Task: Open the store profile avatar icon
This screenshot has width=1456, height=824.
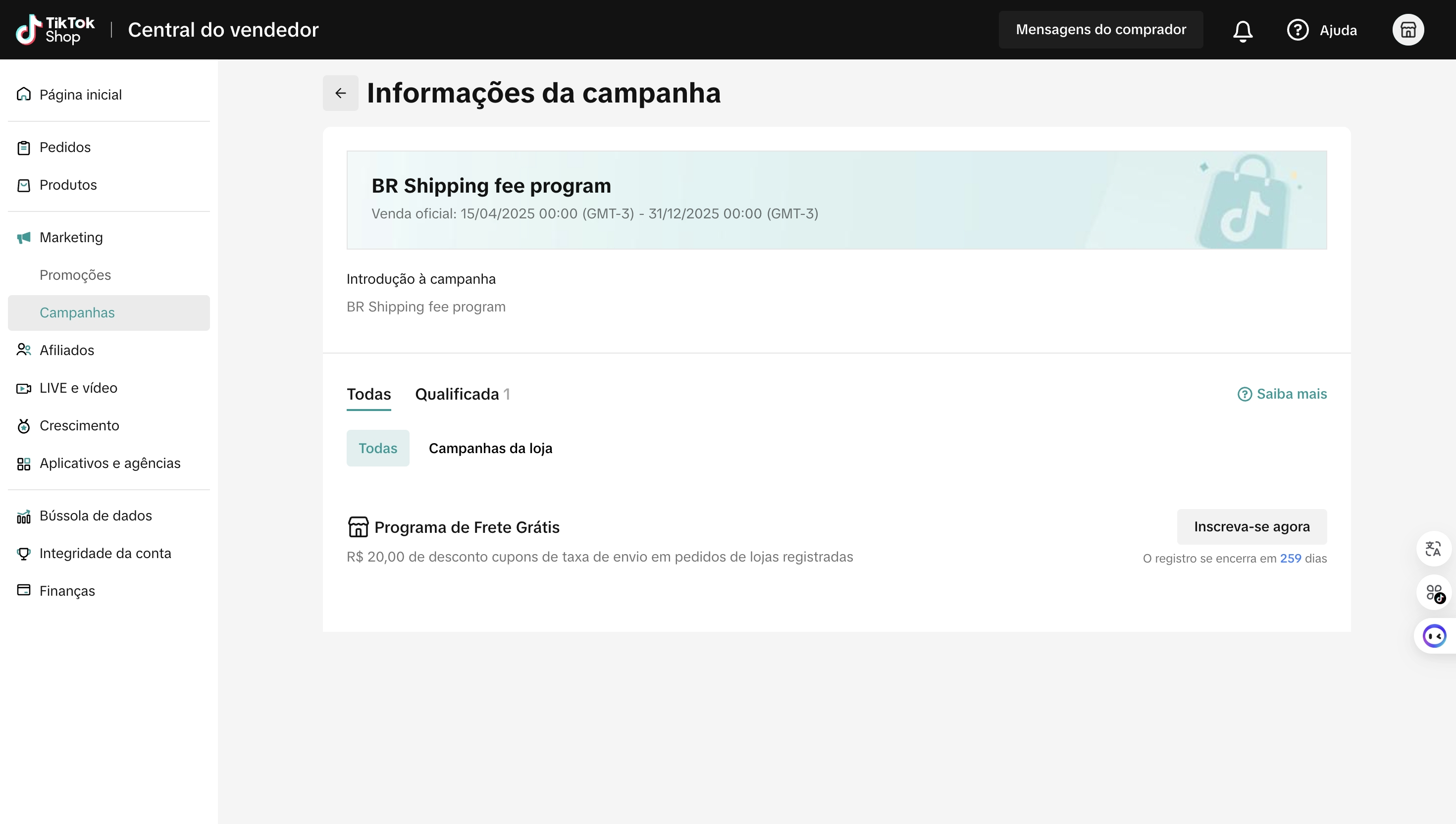Action: (1408, 30)
